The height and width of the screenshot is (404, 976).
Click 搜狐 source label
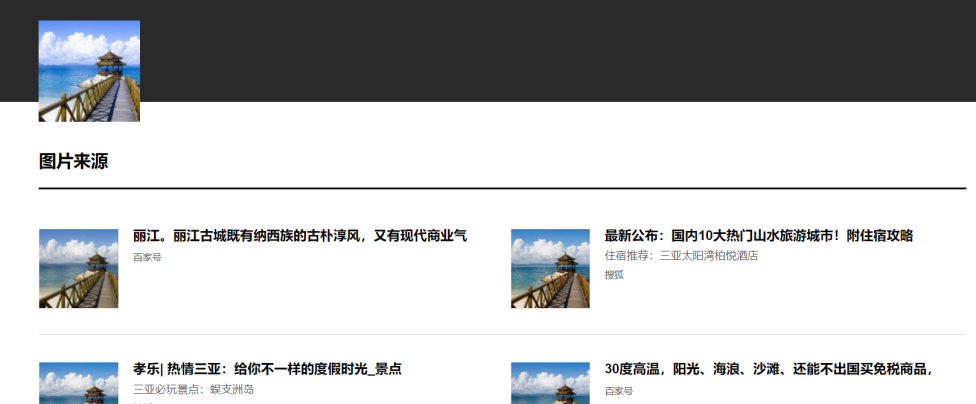coord(614,275)
